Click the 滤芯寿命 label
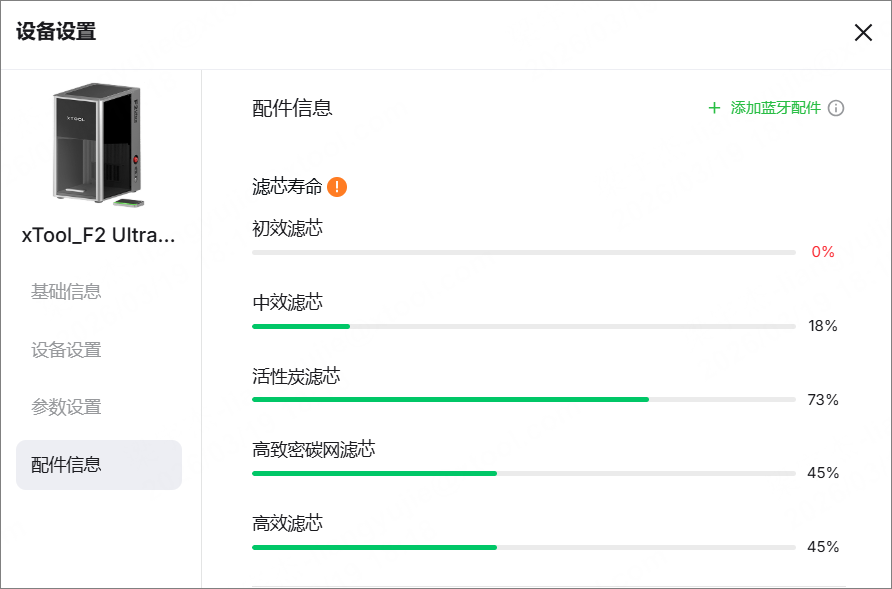 287,186
